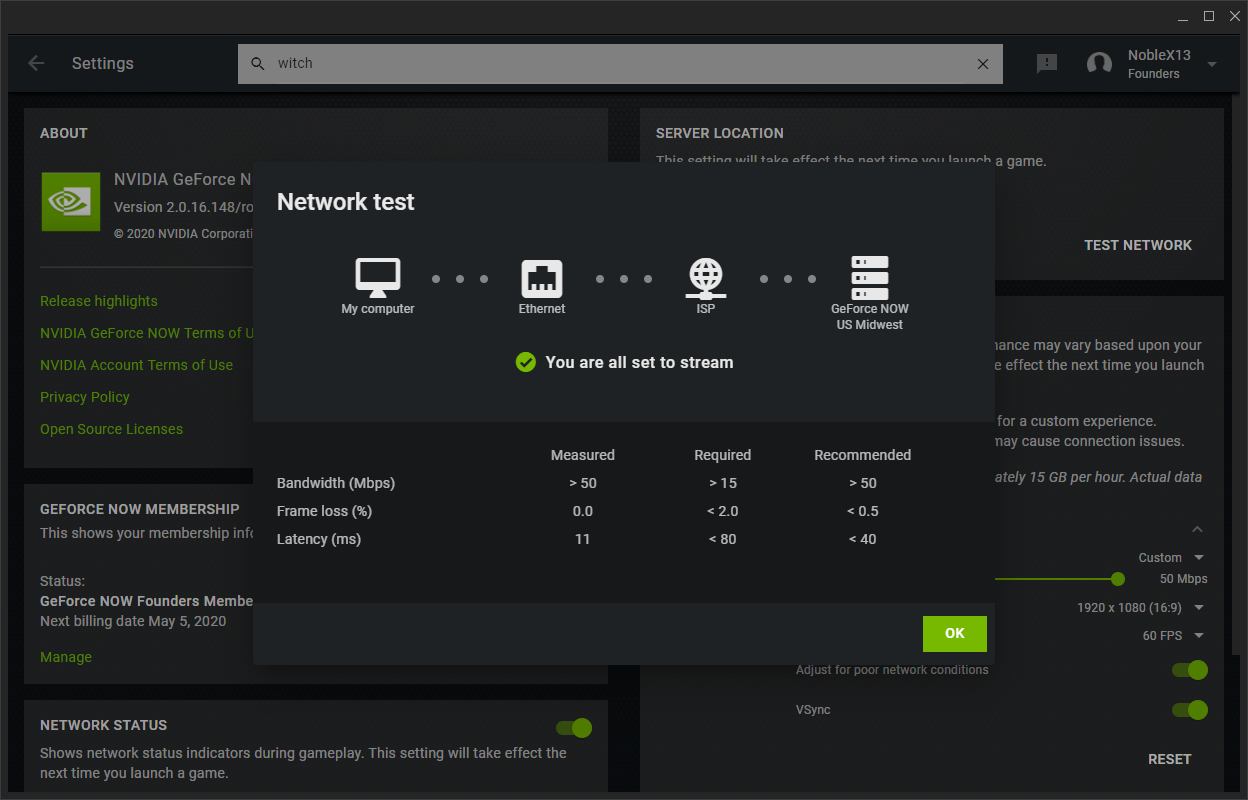This screenshot has height=800, width=1248.
Task: Disable Adjust for poor network conditions toggle
Action: (1190, 670)
